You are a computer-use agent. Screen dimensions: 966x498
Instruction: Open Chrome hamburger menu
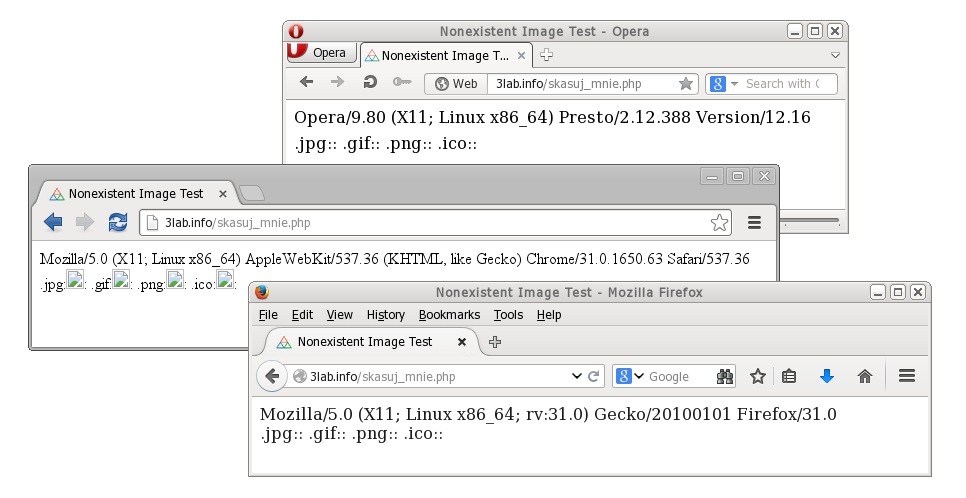pyautogui.click(x=755, y=222)
